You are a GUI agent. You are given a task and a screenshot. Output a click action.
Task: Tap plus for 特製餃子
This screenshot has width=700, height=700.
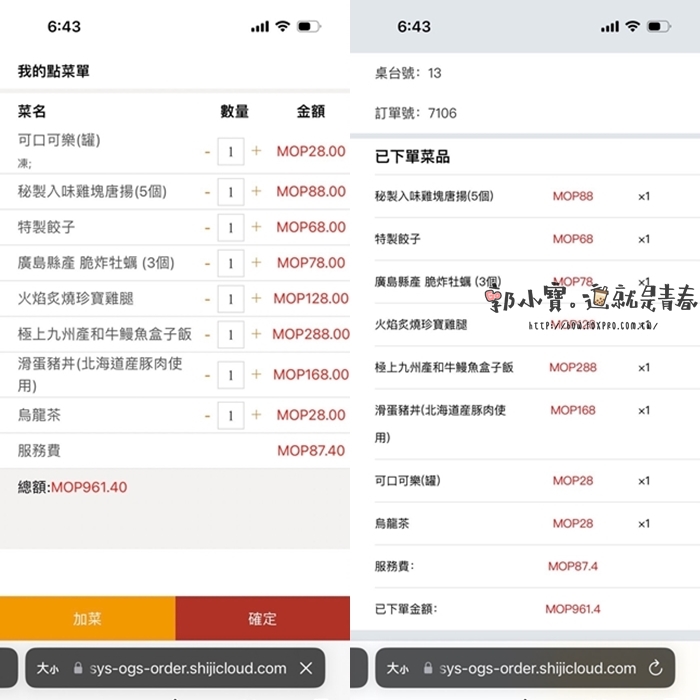click(256, 228)
